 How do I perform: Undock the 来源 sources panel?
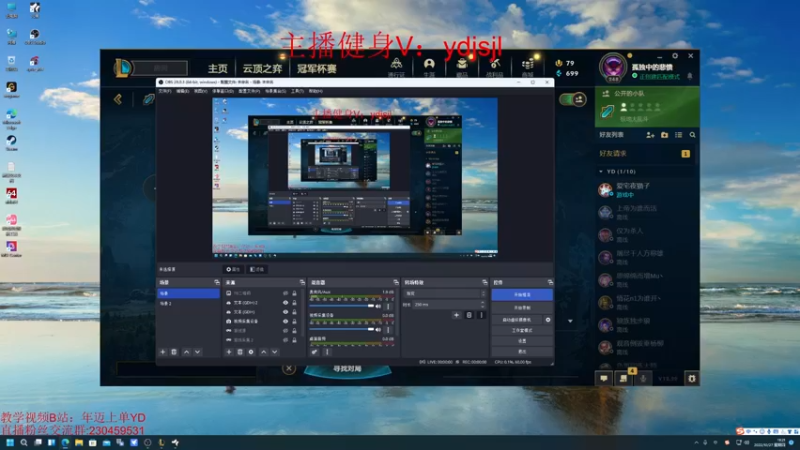click(x=302, y=282)
